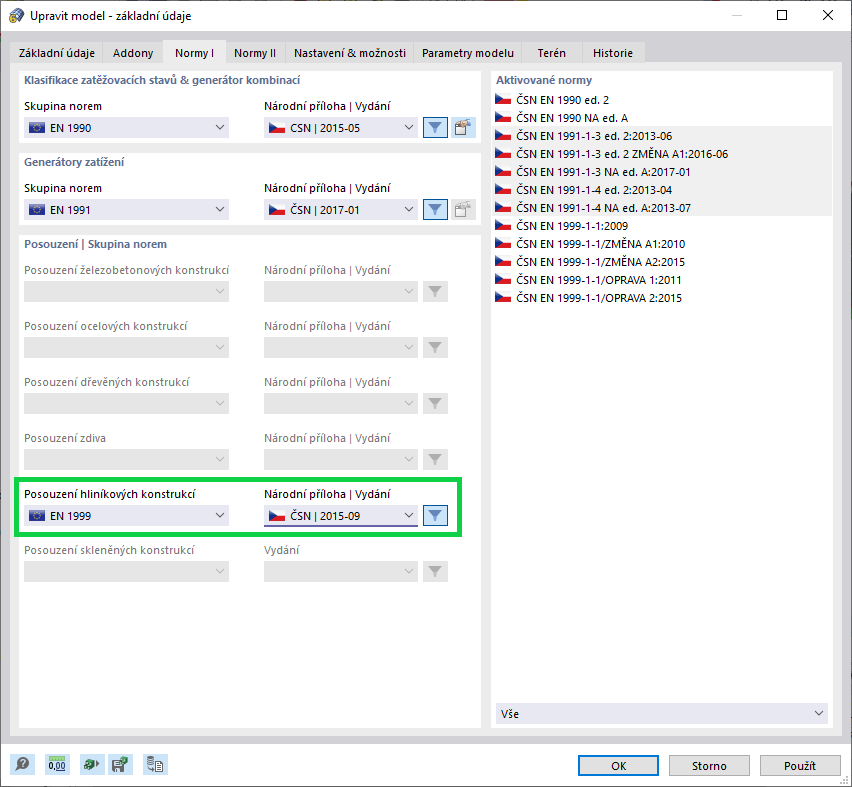Open the ČSN | 2015-09 national annex dropdown
This screenshot has width=852, height=787.
341,516
